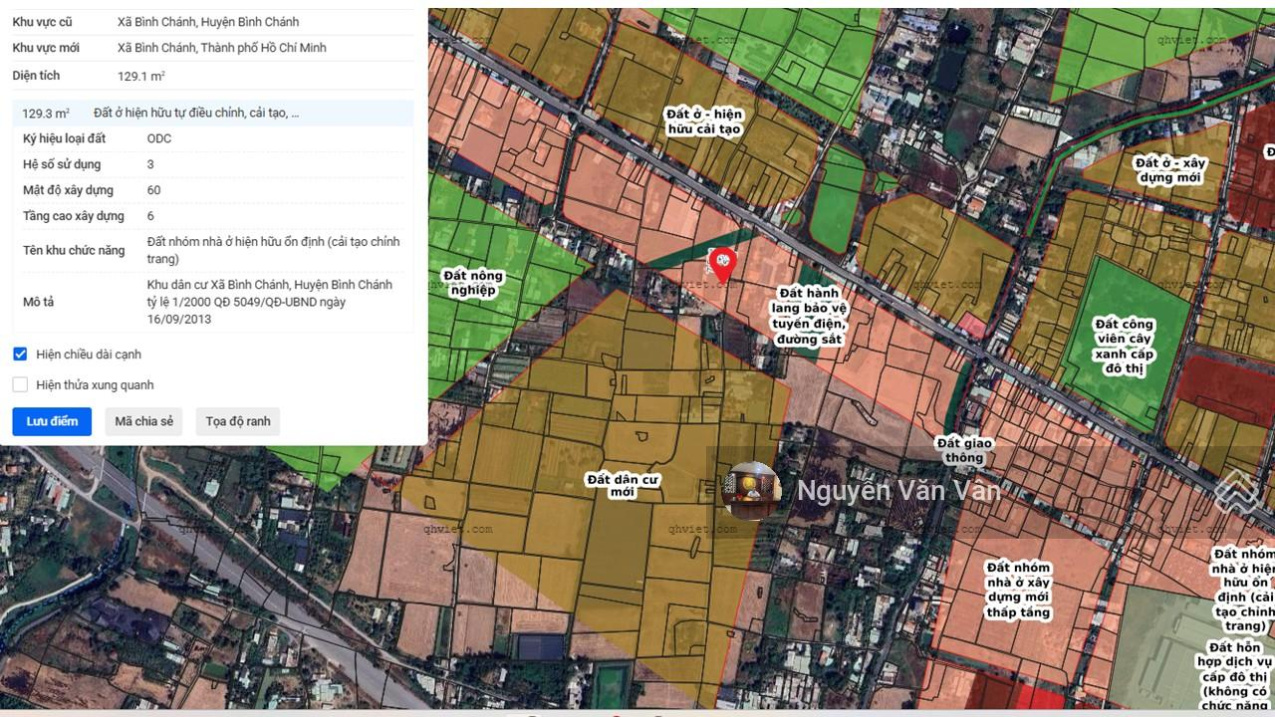Enable Hiện thửa xung quanh checkbox
Screen dimensions: 1275x717
pos(20,385)
